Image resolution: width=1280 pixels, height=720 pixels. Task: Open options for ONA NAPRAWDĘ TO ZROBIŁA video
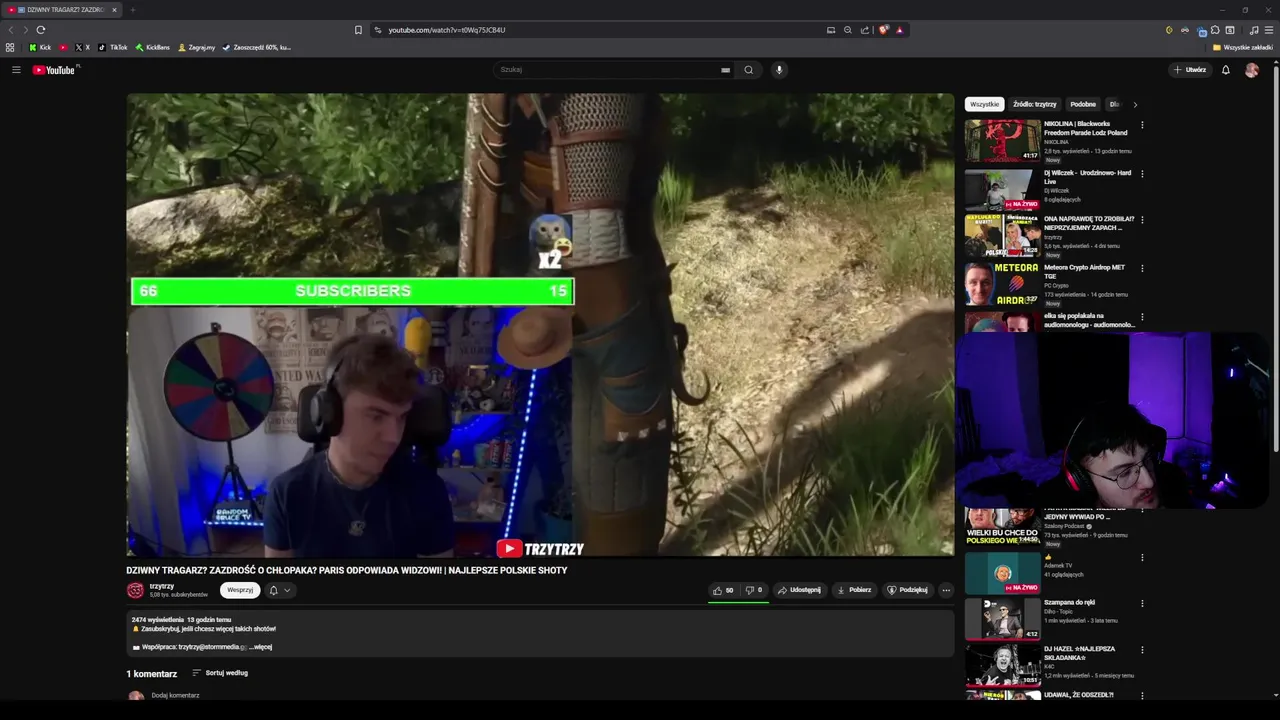(x=1142, y=220)
